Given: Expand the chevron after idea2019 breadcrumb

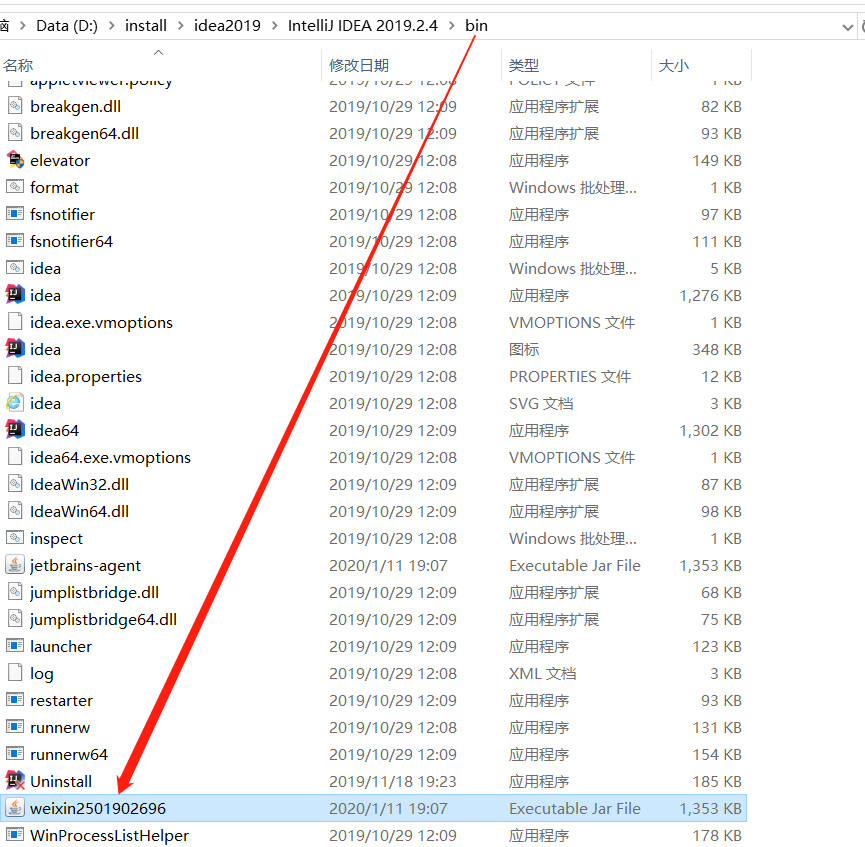Looking at the screenshot, I should pos(275,26).
